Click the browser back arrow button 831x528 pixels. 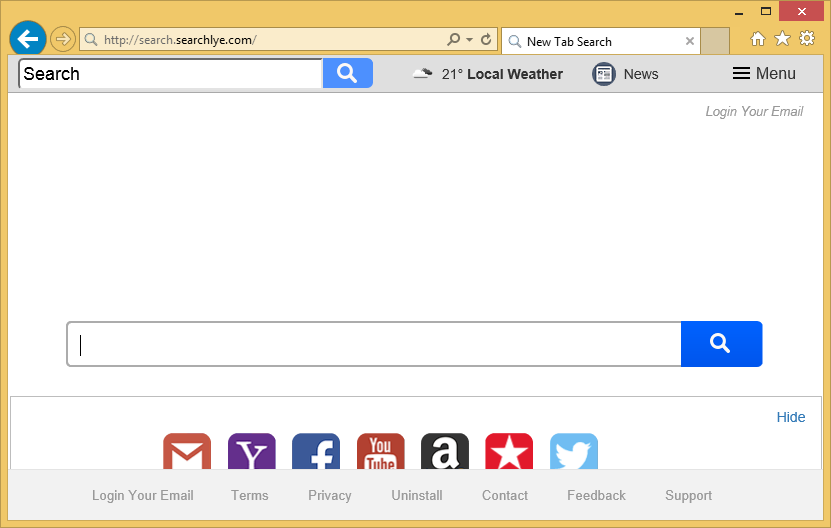28,39
